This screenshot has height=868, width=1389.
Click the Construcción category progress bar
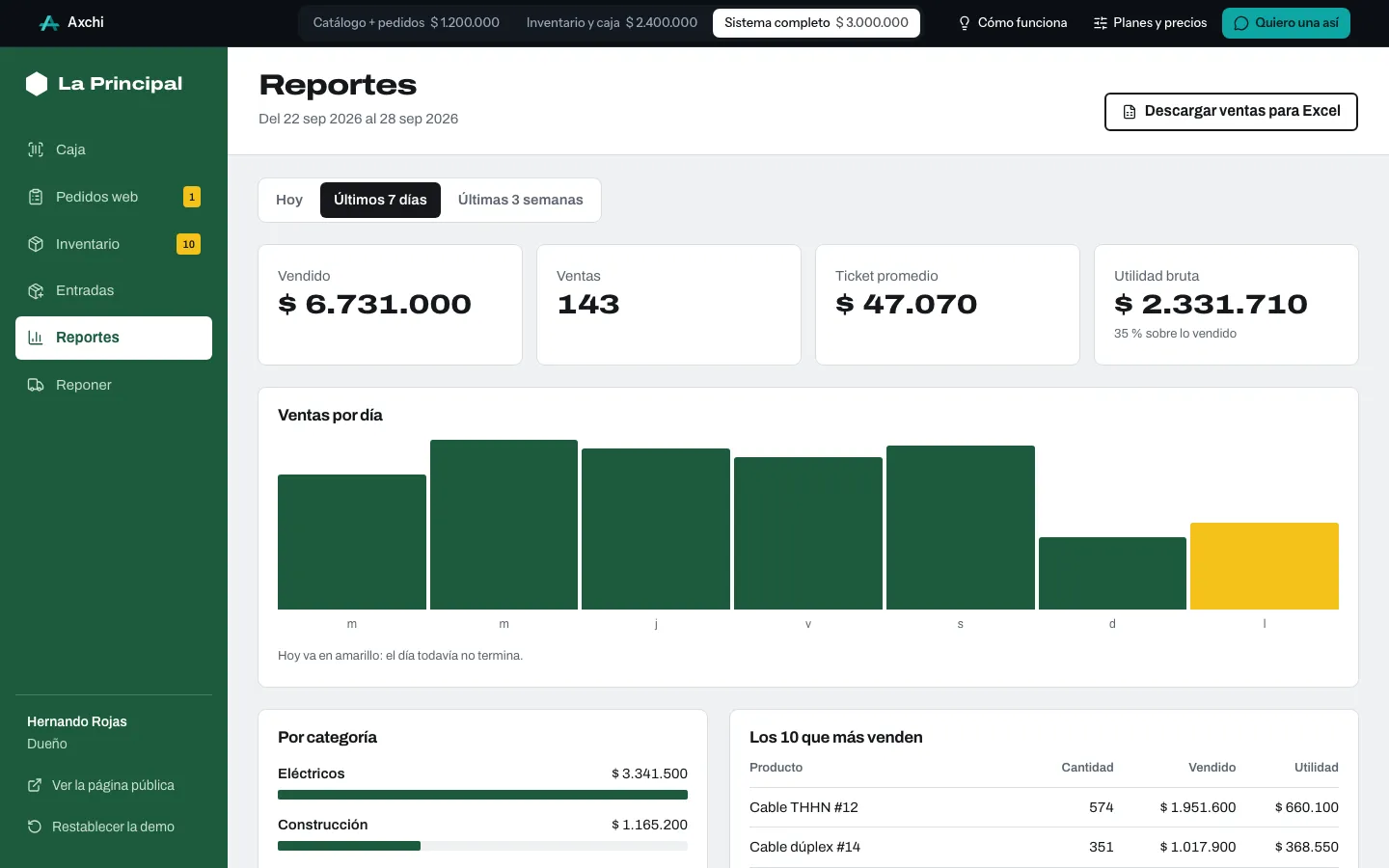482,846
